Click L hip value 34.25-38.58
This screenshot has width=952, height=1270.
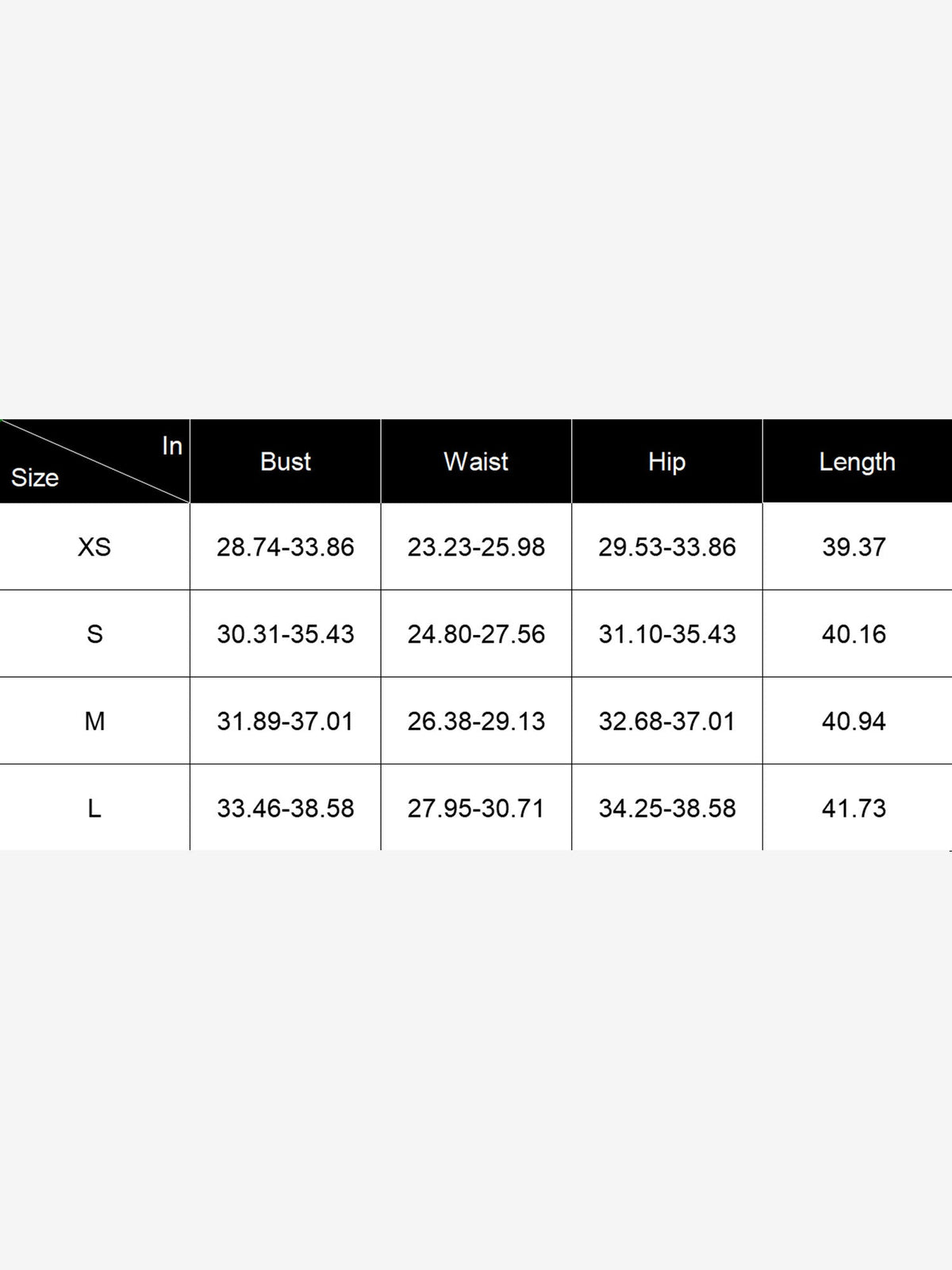click(x=667, y=809)
